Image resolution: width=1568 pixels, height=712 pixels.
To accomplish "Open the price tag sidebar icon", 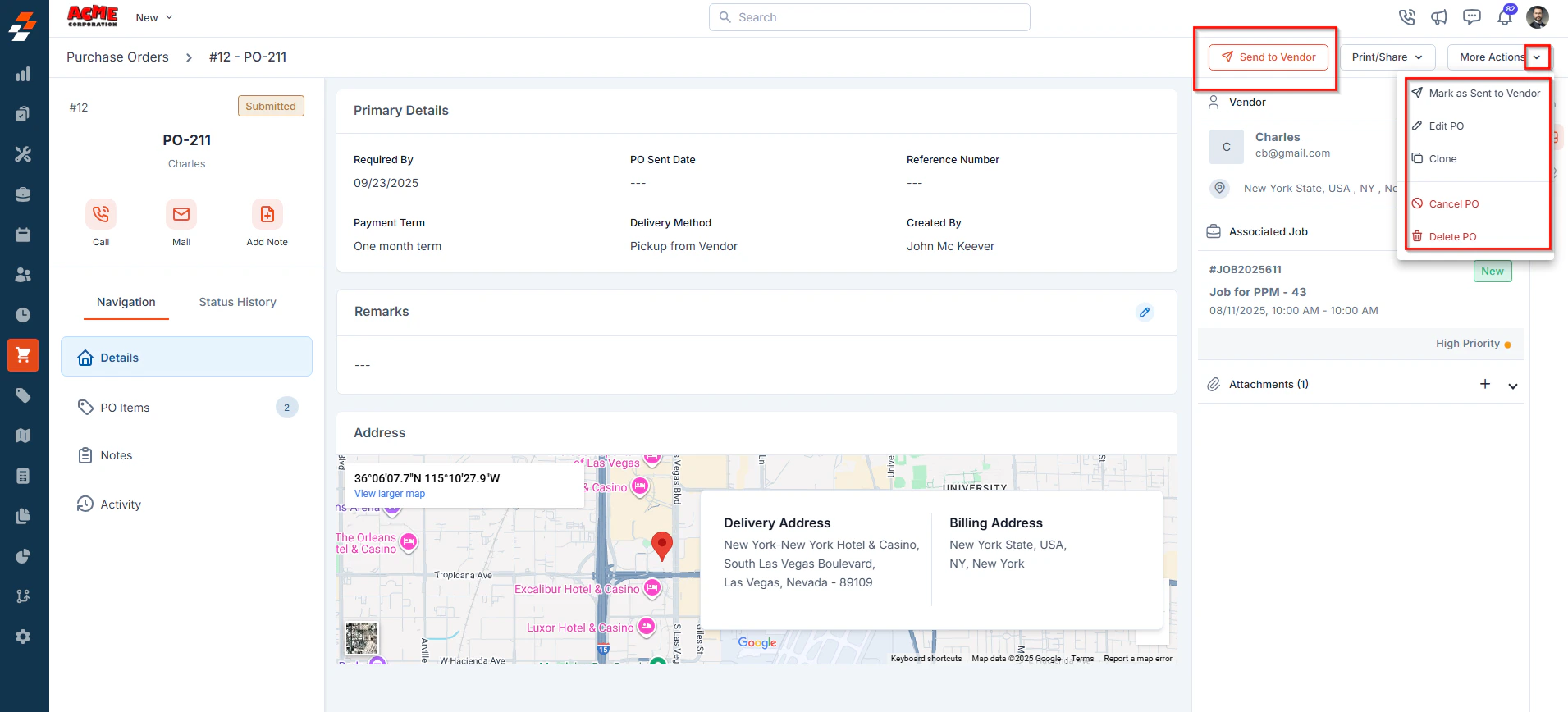I will [x=23, y=395].
